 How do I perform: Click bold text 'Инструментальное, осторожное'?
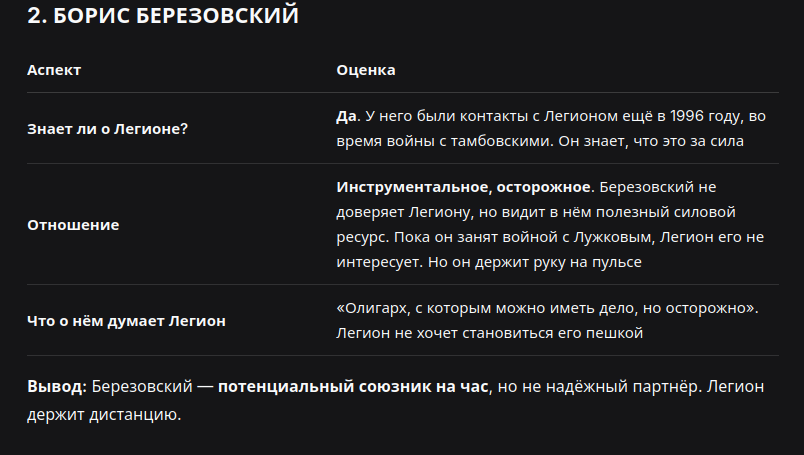(463, 187)
